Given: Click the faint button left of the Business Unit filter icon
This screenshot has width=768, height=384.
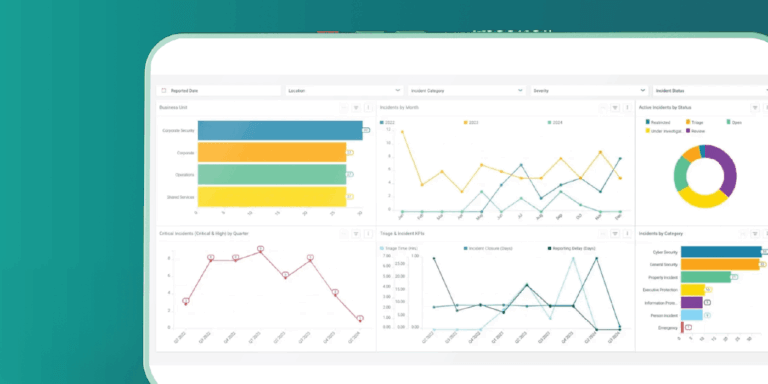Looking at the screenshot, I should [344, 108].
